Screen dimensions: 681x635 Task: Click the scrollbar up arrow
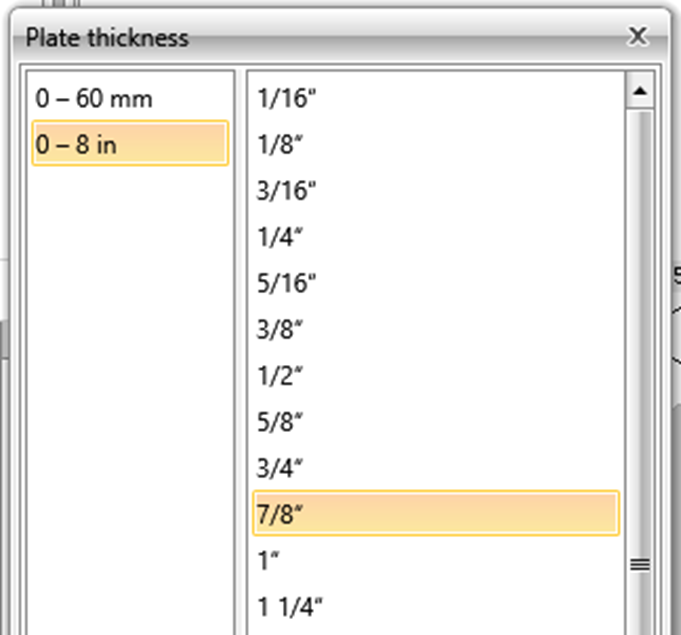639,92
